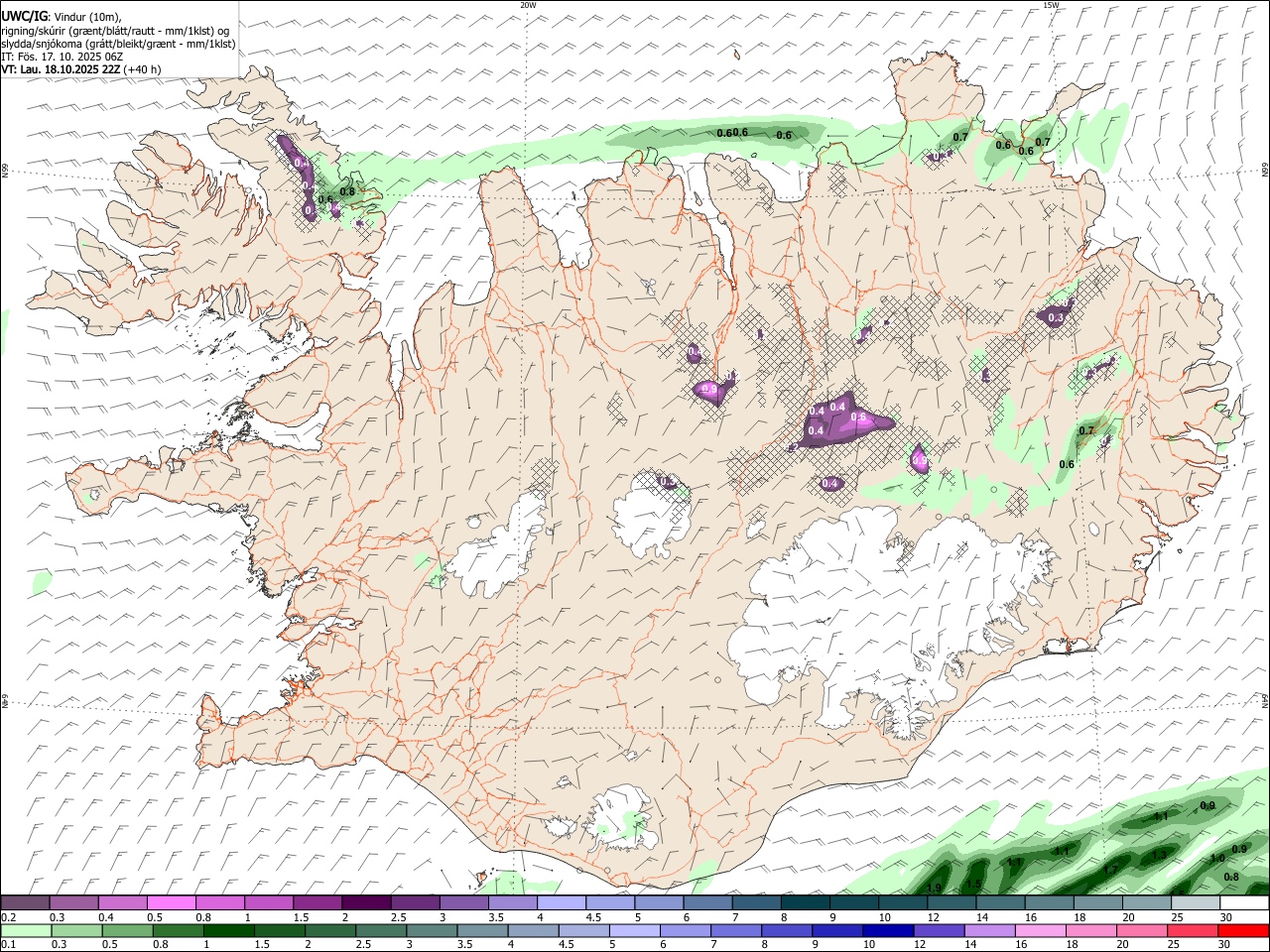Viewport: 1270px width, 952px height.
Task: Click the 1.3 precipitation value offshore southeast
Action: tap(1159, 855)
